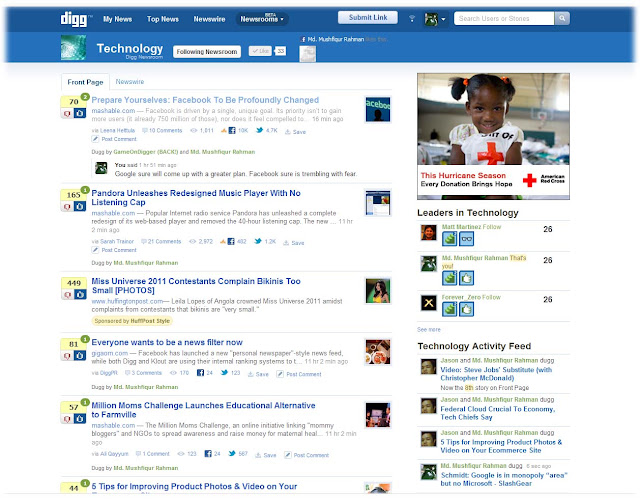Follow Forever_Zero in Leaders list
This screenshot has height=499, width=640.
pos(491,297)
